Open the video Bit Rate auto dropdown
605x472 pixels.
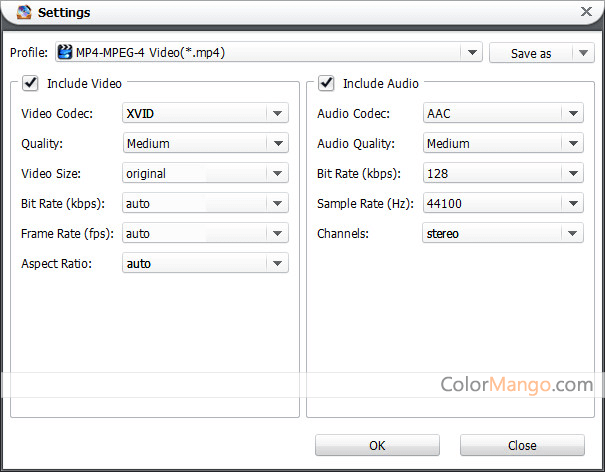tap(205, 203)
